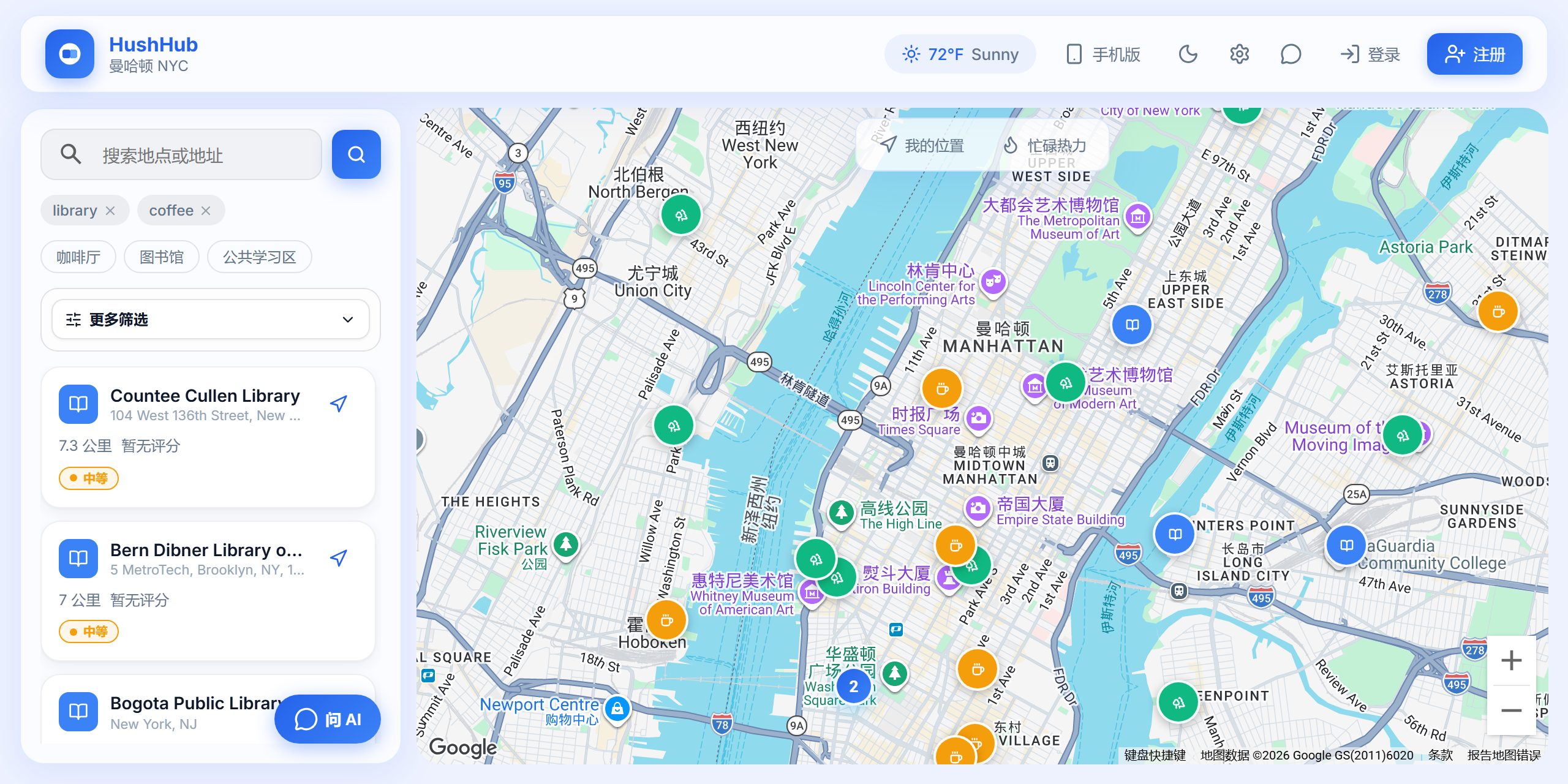This screenshot has width=1568, height=784.
Task: Navigate to Bern Dibner Library arrow icon
Action: pyautogui.click(x=339, y=557)
